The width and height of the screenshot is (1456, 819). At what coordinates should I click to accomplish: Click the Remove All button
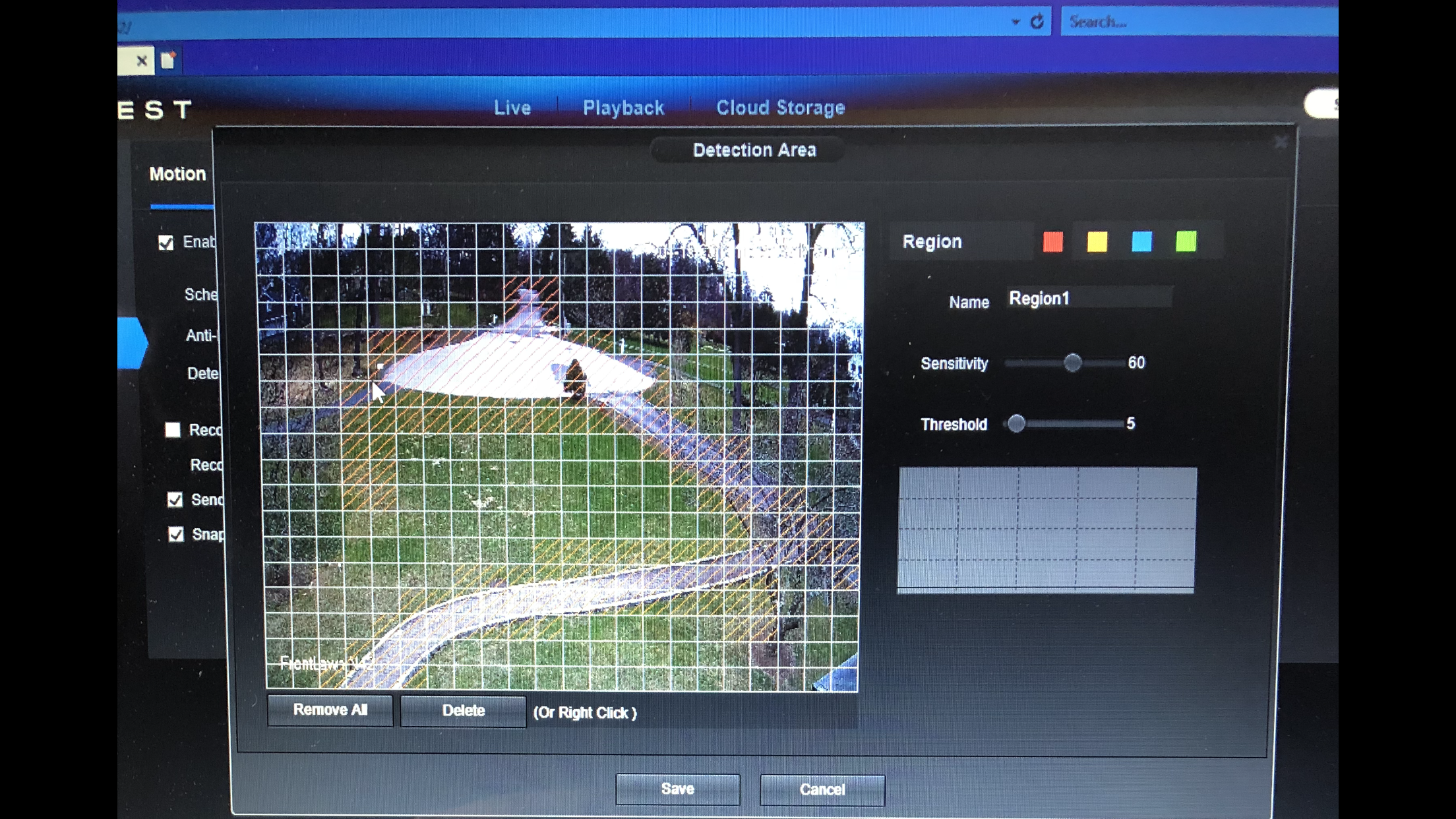click(330, 710)
